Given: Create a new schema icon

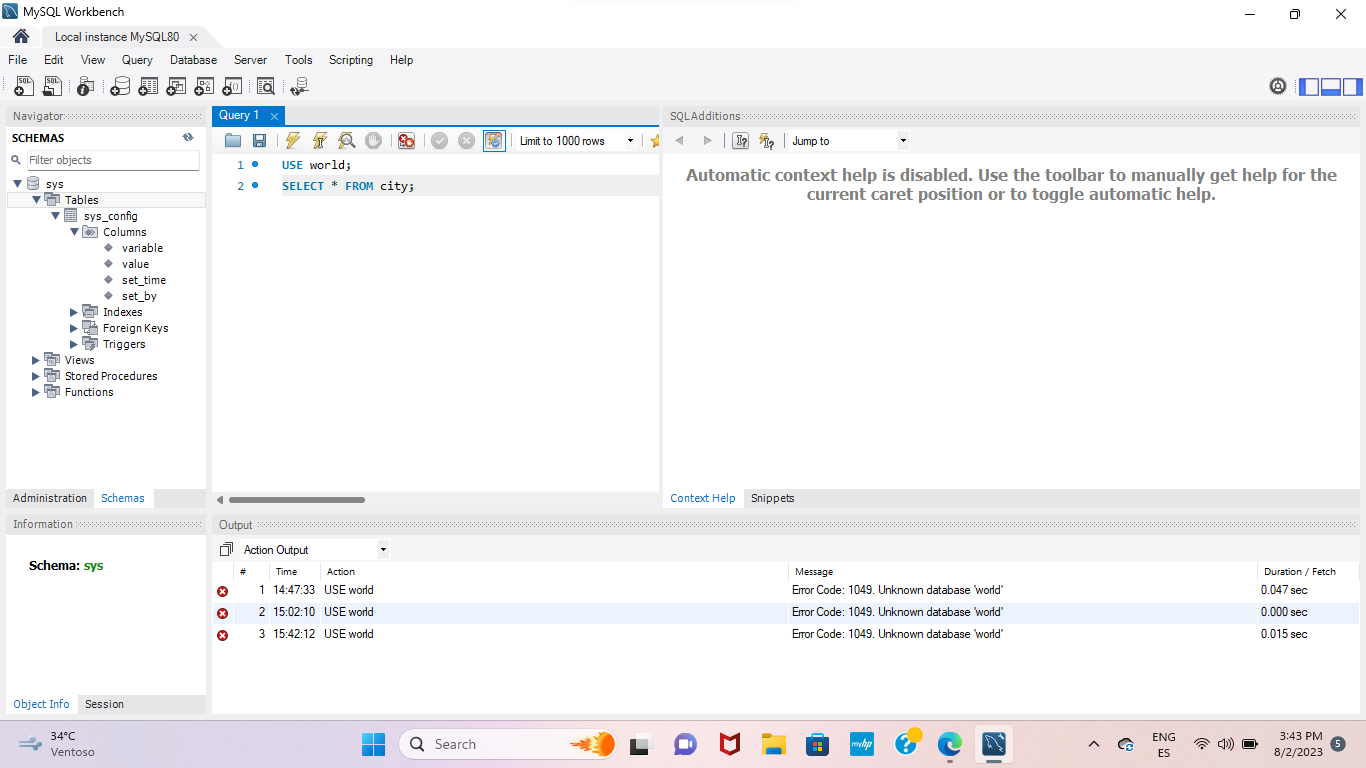Looking at the screenshot, I should pos(120,87).
